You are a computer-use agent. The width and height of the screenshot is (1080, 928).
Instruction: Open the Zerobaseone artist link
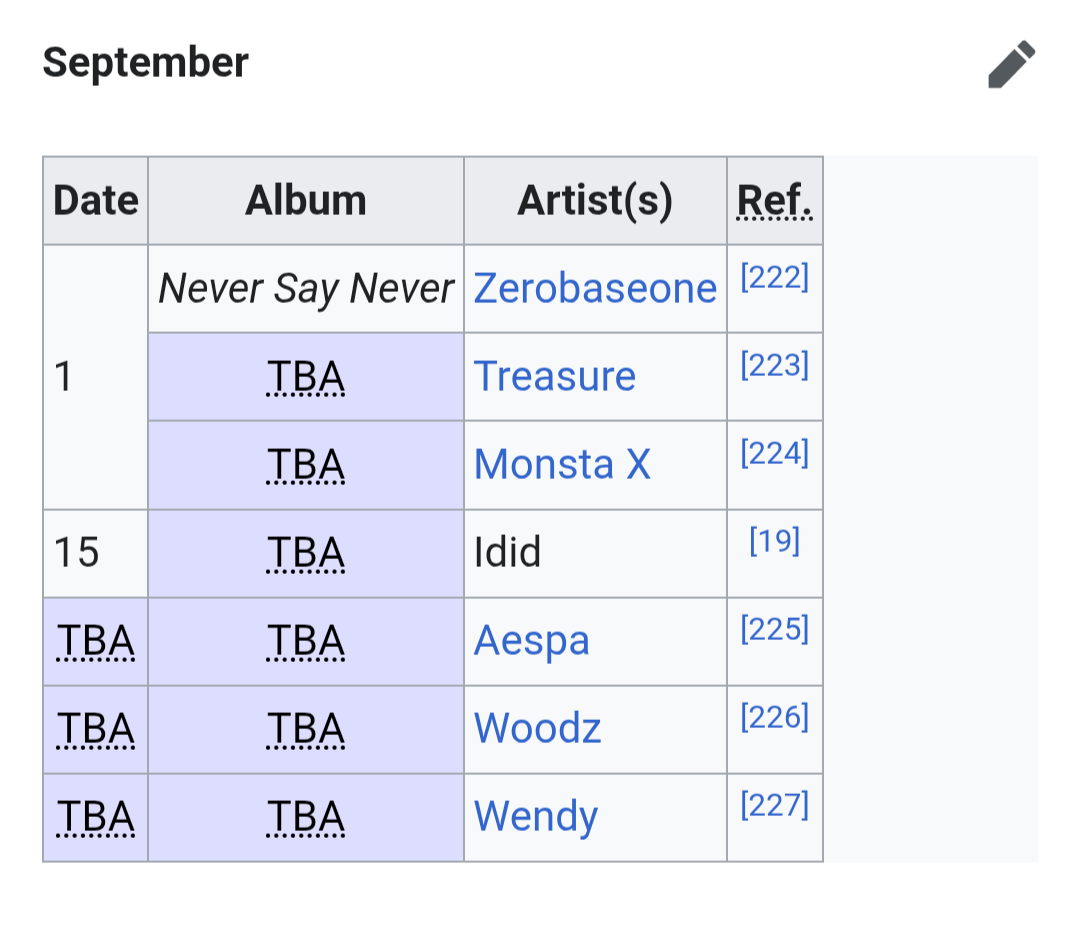[595, 288]
